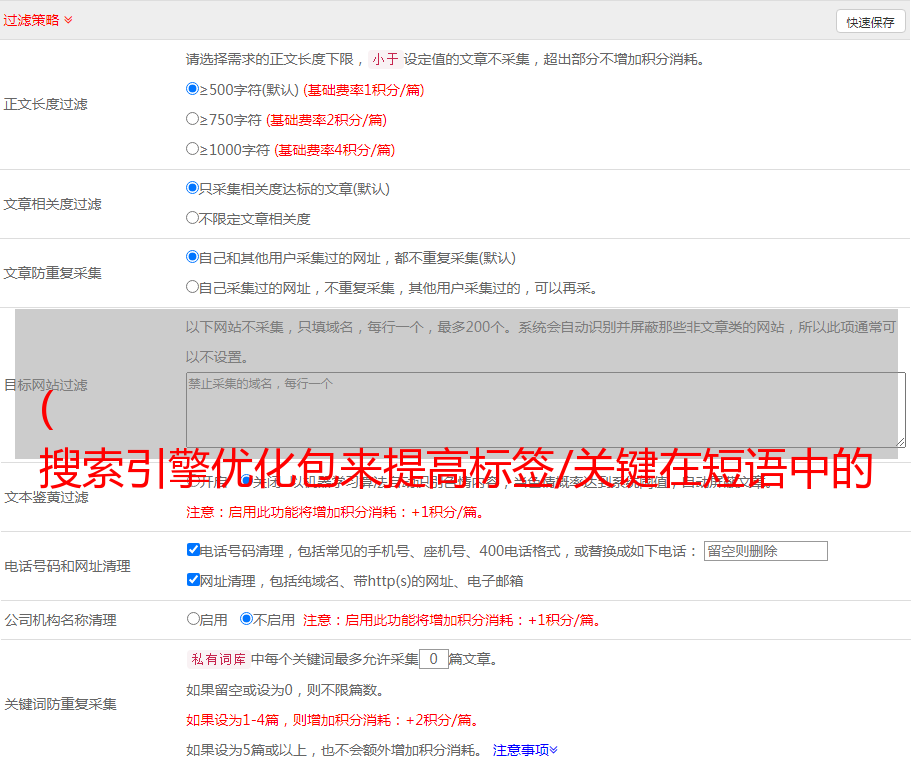
Task: Click the 公司机构名称清理 label
Action: 60,620
